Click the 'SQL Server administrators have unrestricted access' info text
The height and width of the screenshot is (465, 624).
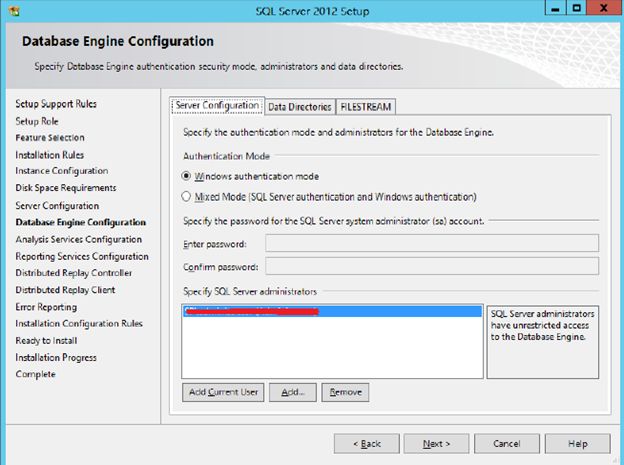(542, 325)
